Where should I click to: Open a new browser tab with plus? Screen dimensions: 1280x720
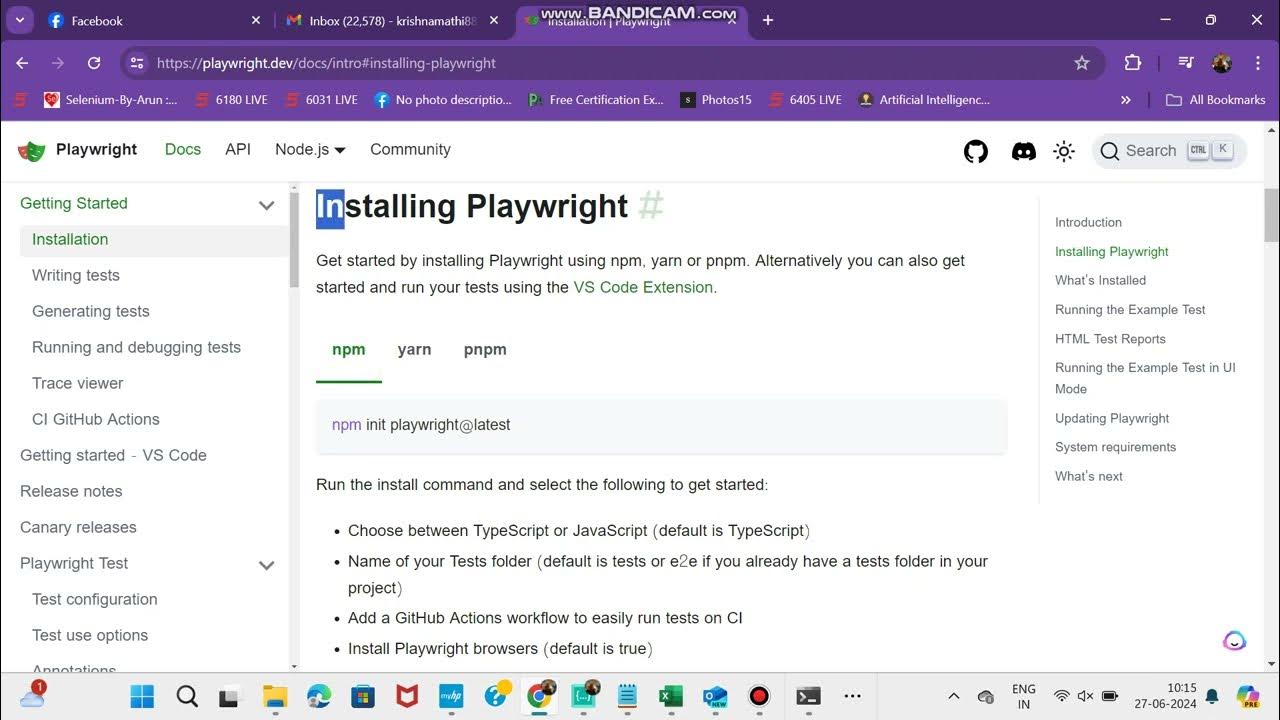coord(768,20)
